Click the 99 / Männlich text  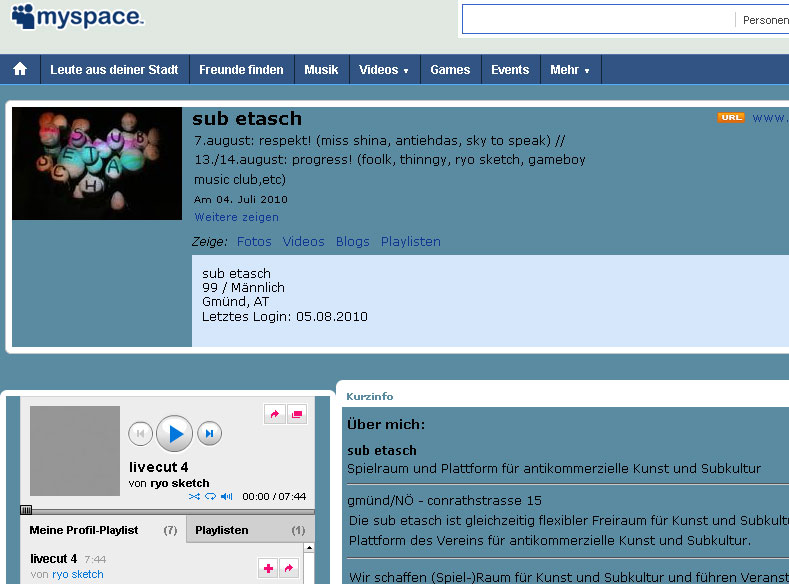(x=243, y=288)
